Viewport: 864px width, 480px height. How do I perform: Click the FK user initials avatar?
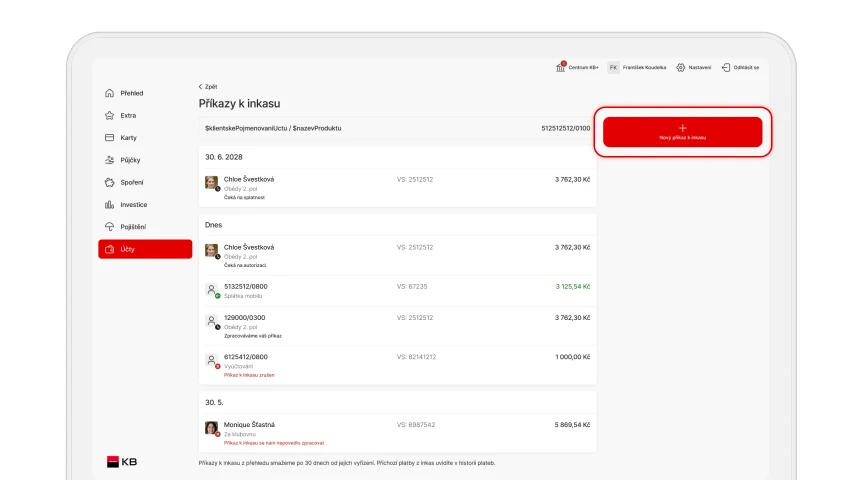613,67
